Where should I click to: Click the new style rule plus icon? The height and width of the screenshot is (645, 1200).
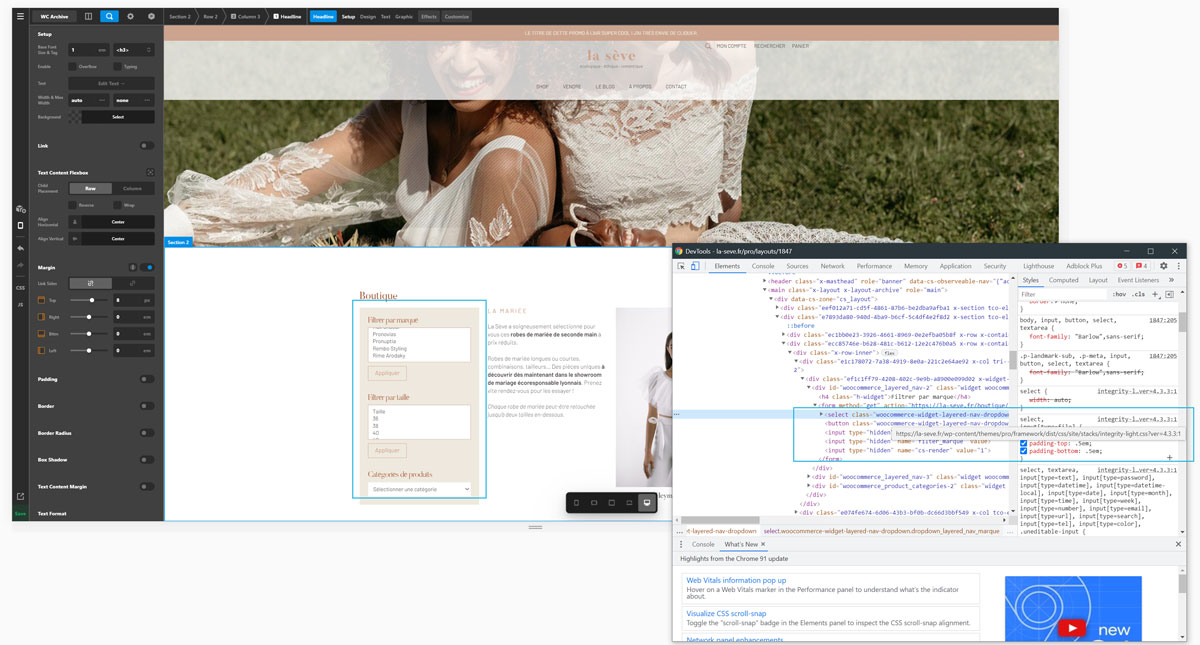(x=1155, y=294)
